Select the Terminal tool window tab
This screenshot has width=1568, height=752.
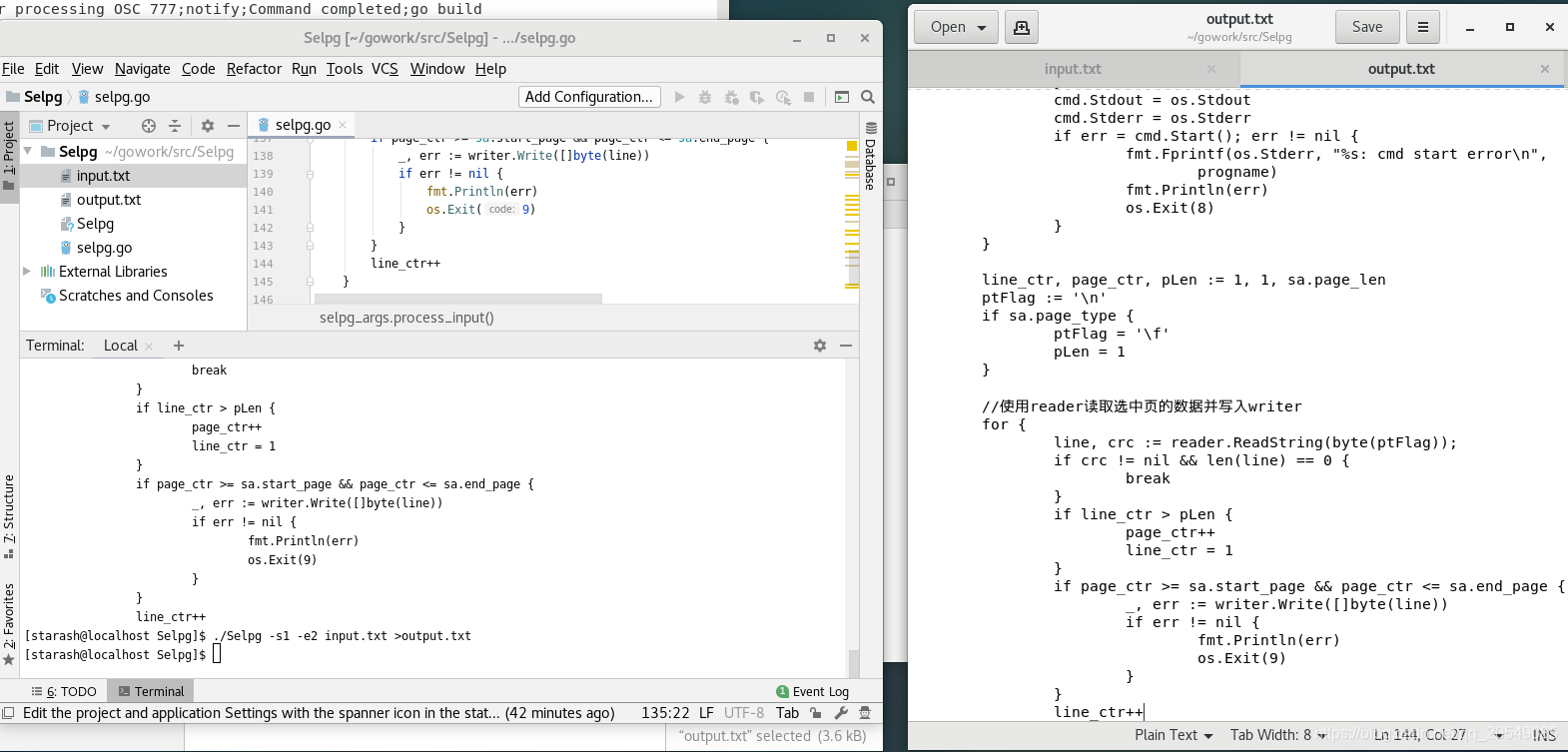coord(151,691)
